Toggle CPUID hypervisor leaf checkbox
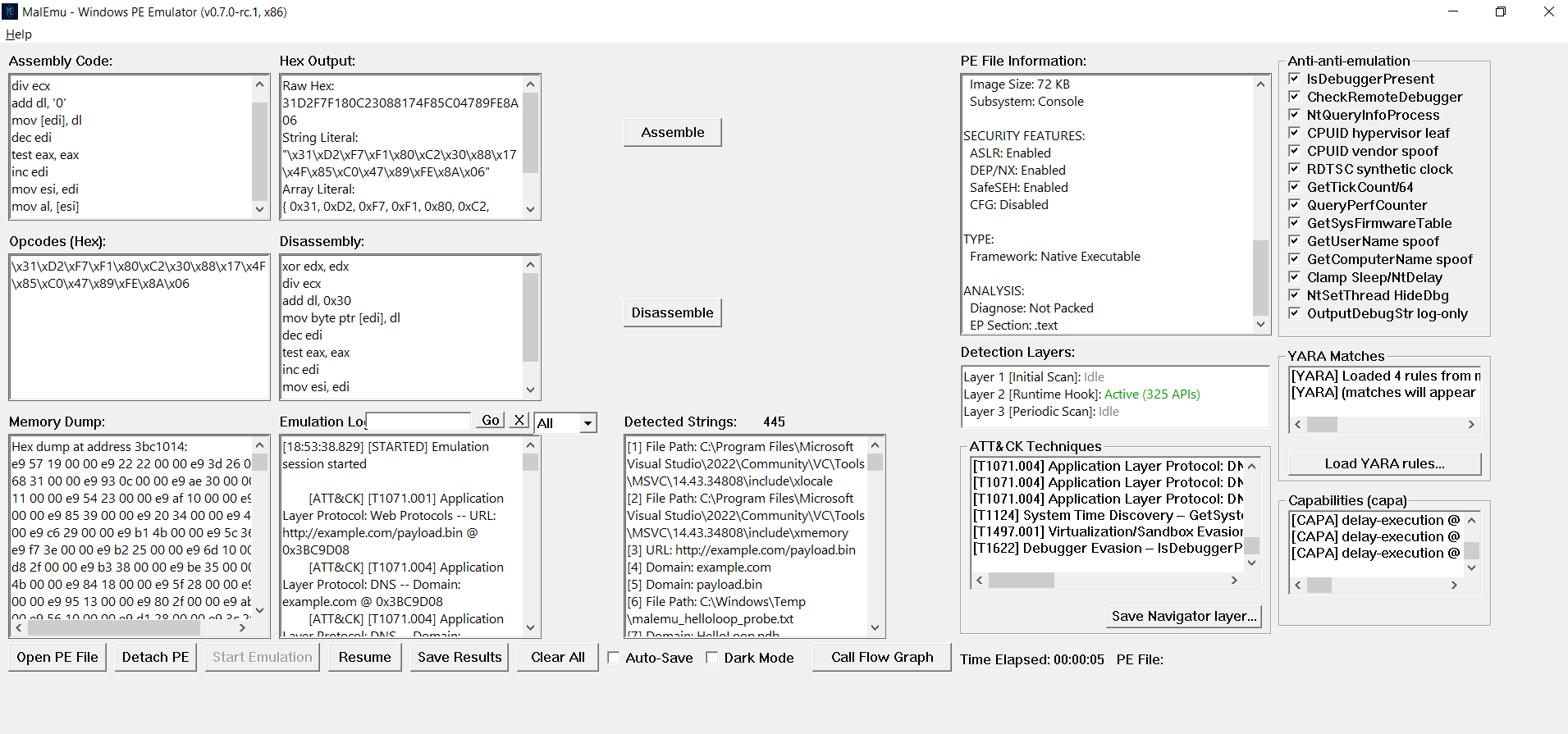 click(x=1295, y=133)
